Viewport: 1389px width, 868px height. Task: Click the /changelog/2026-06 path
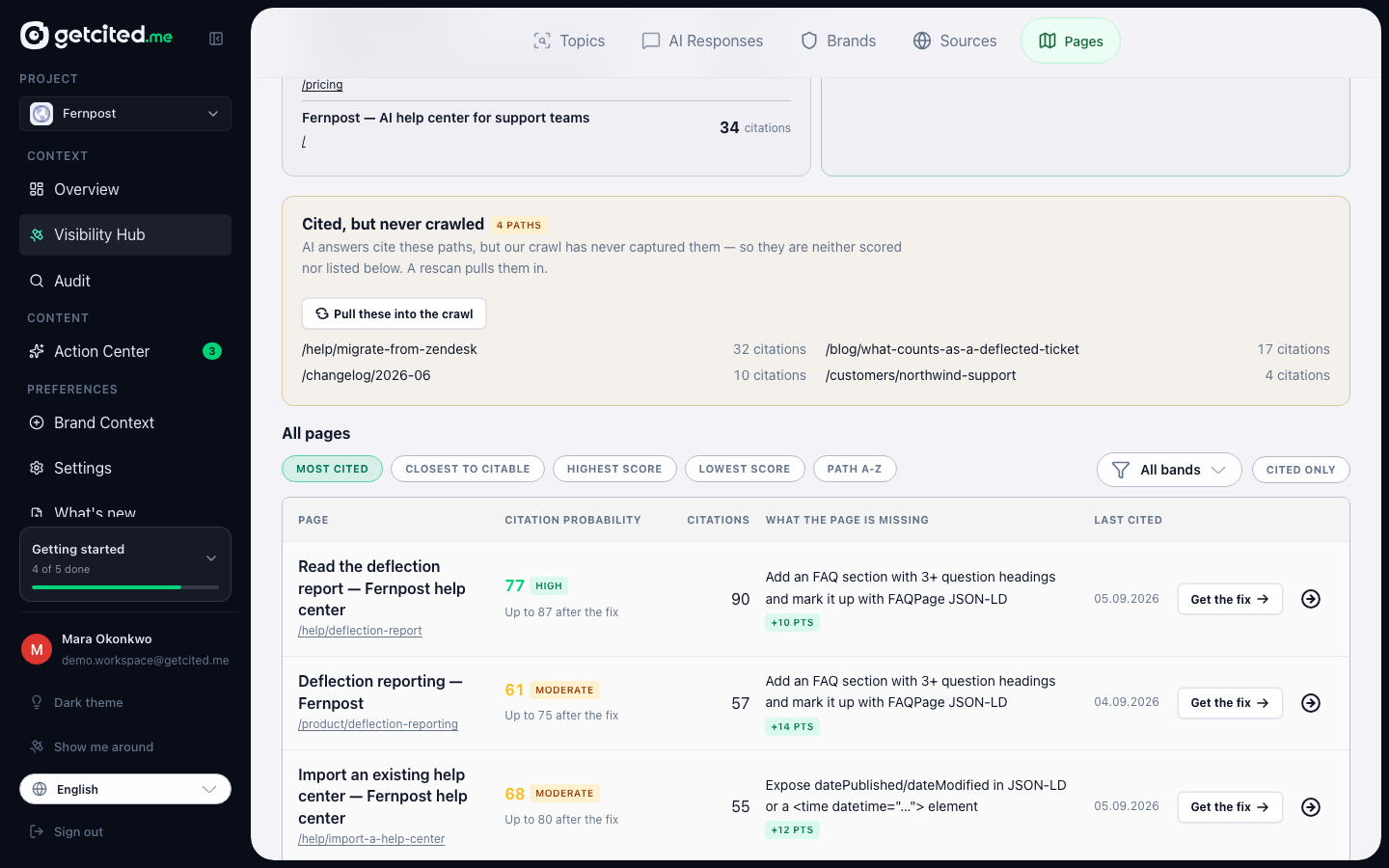pos(367,375)
